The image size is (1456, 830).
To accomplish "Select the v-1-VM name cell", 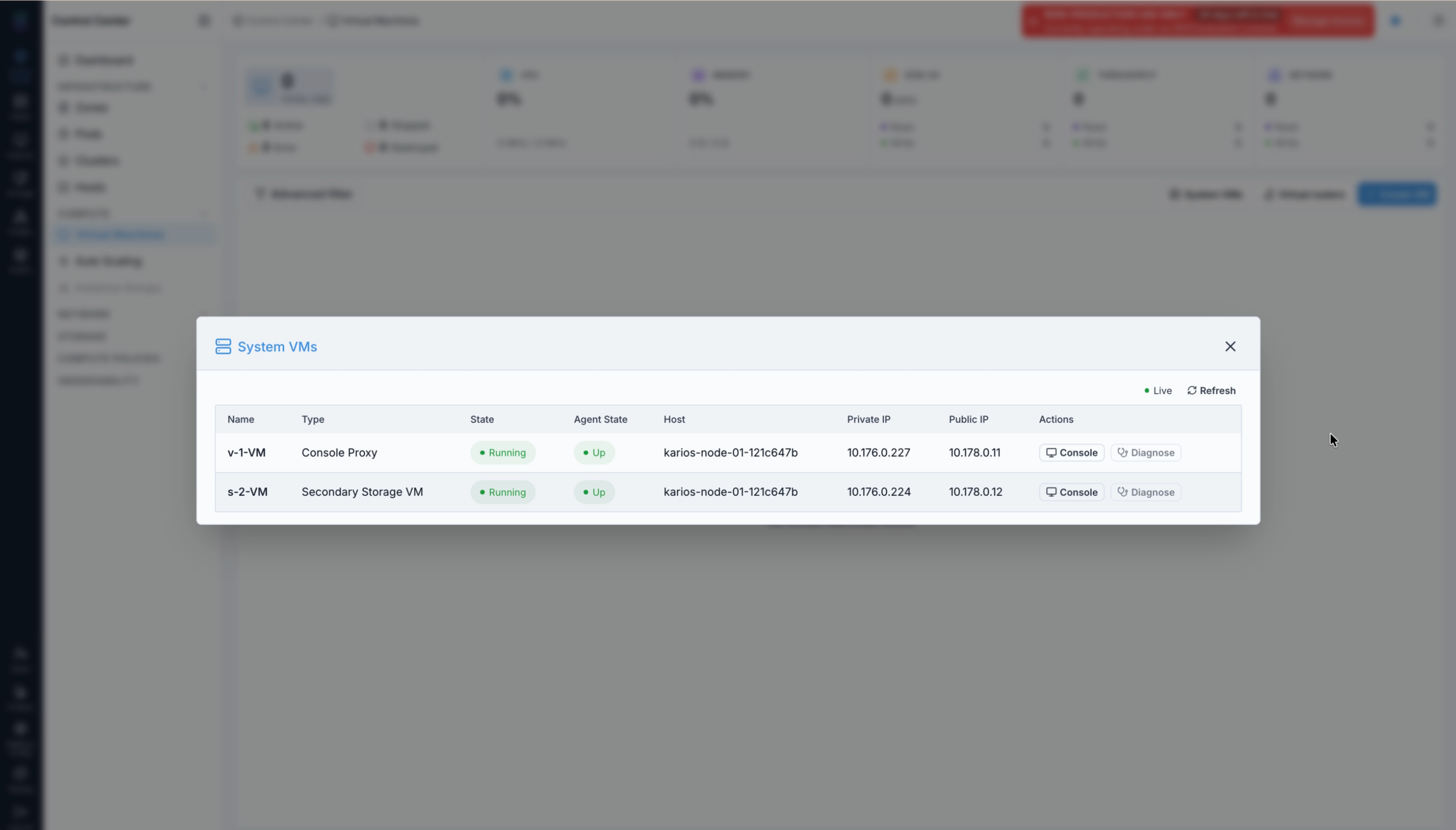I will point(246,453).
